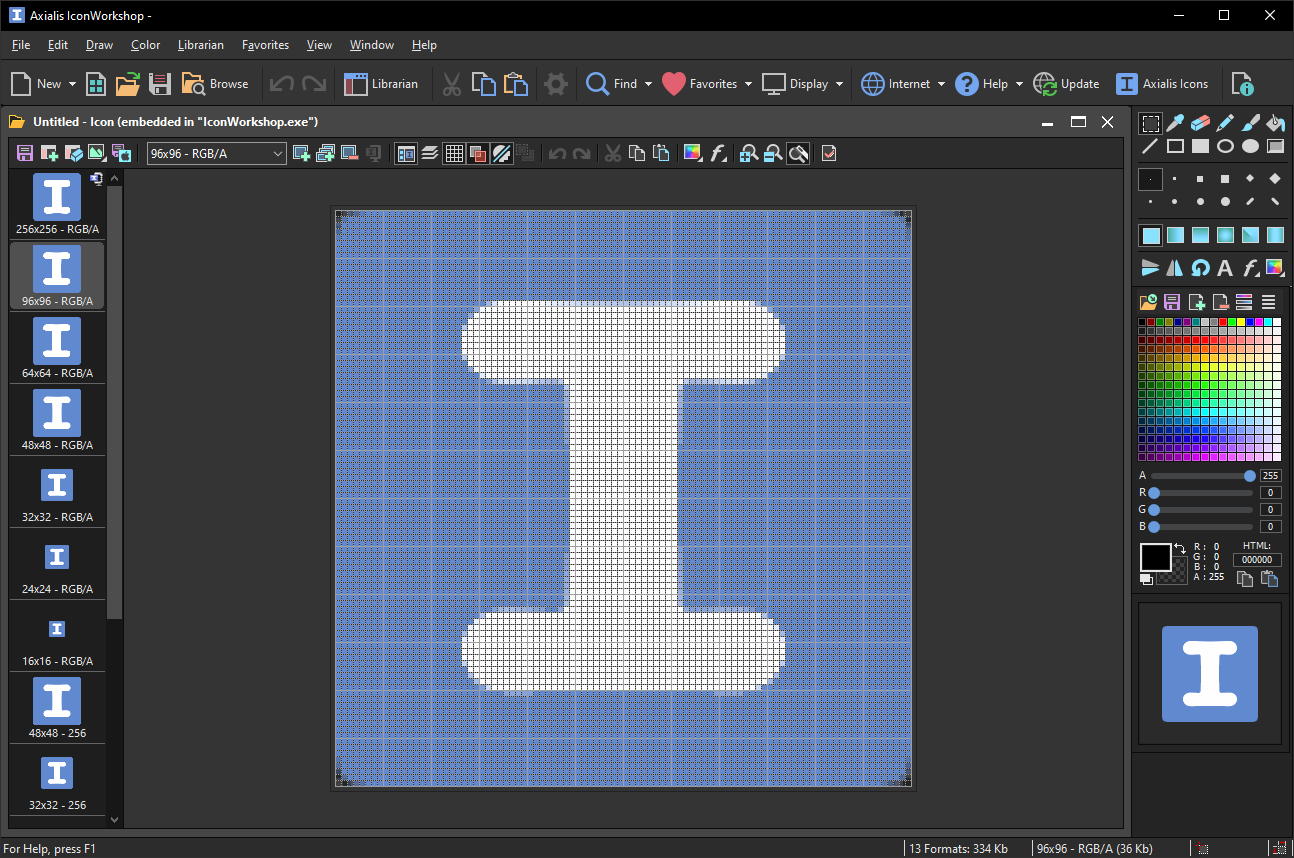Select the Eraser tool

[x=1200, y=122]
